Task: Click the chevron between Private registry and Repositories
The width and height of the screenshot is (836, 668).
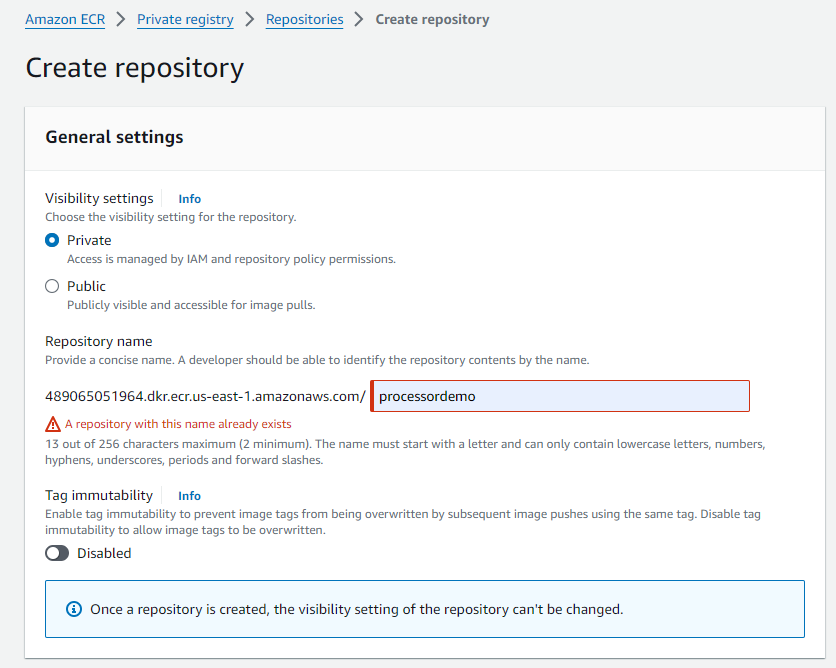Action: click(248, 19)
